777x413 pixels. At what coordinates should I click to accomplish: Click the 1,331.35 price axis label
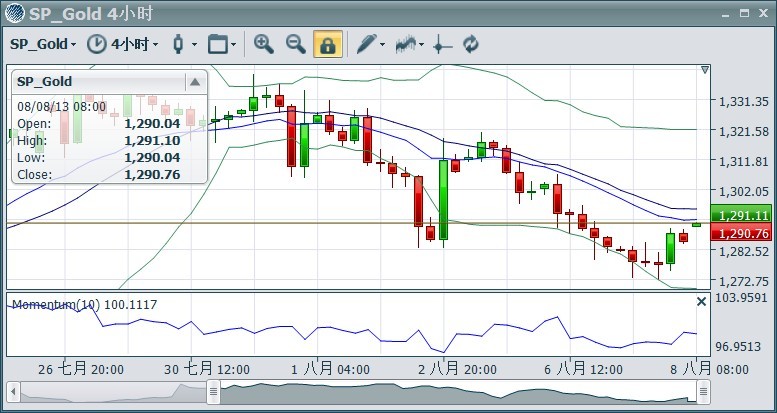(744, 102)
